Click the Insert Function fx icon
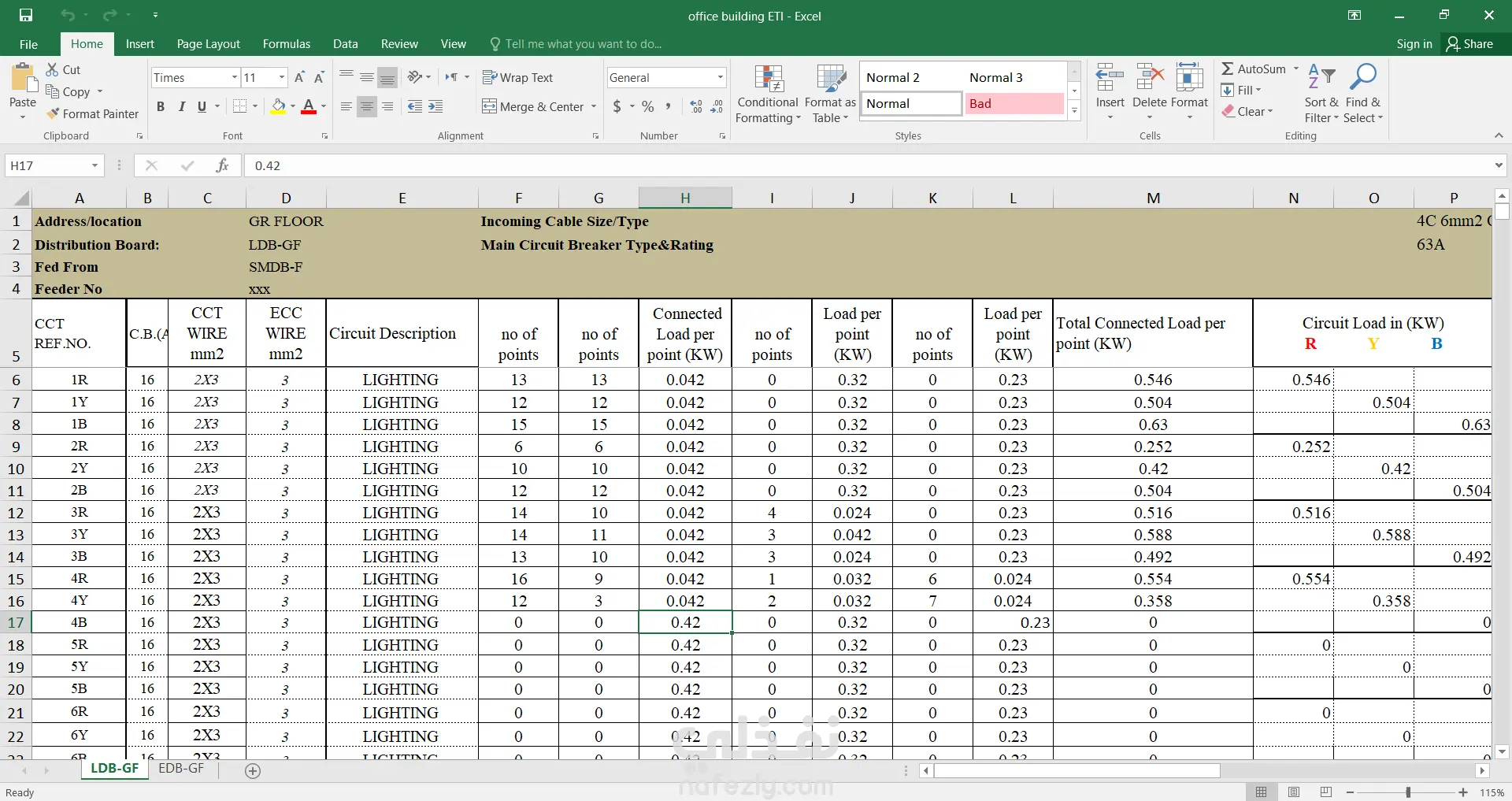 point(222,165)
